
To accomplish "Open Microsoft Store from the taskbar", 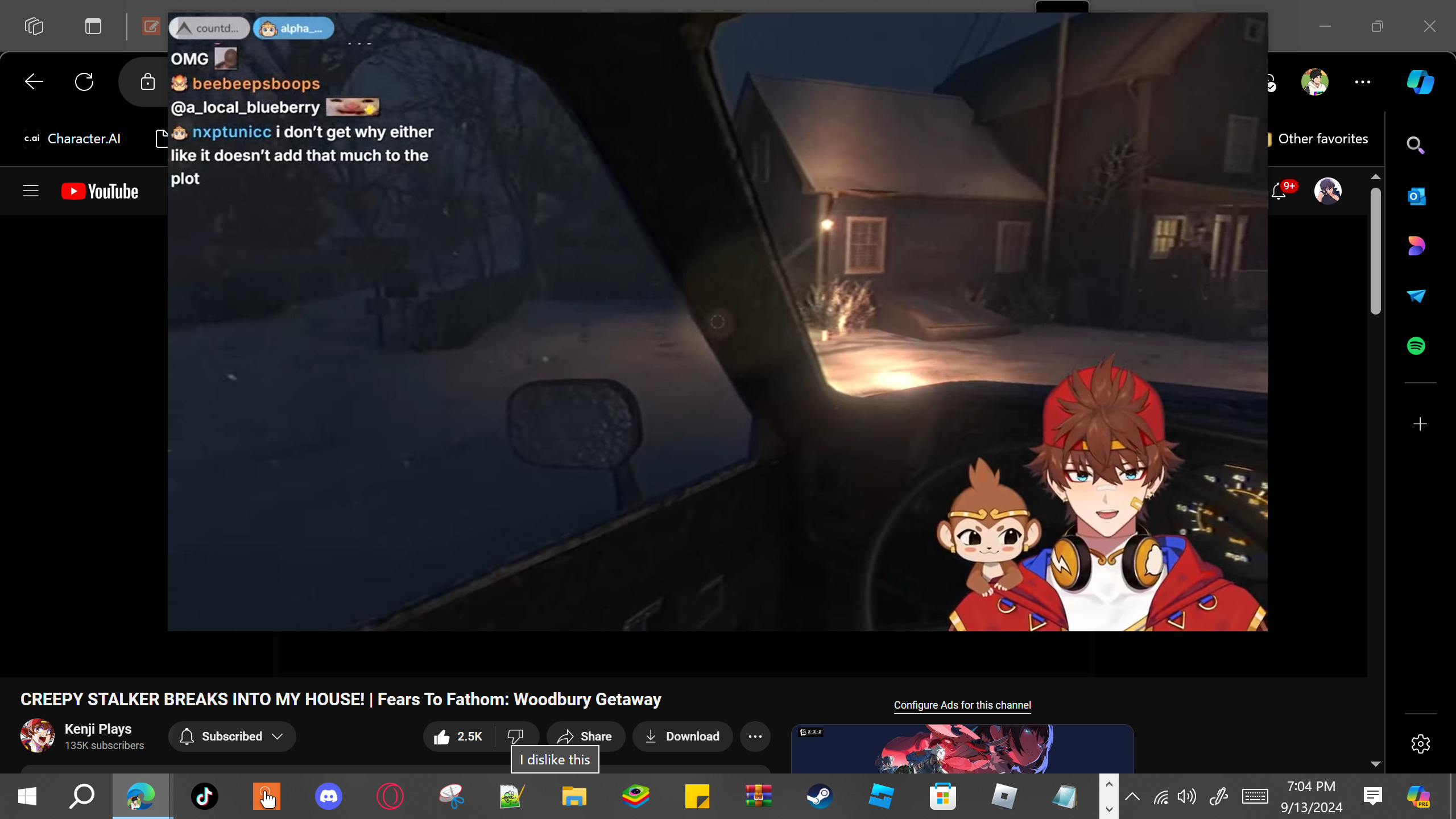I will coord(942,796).
